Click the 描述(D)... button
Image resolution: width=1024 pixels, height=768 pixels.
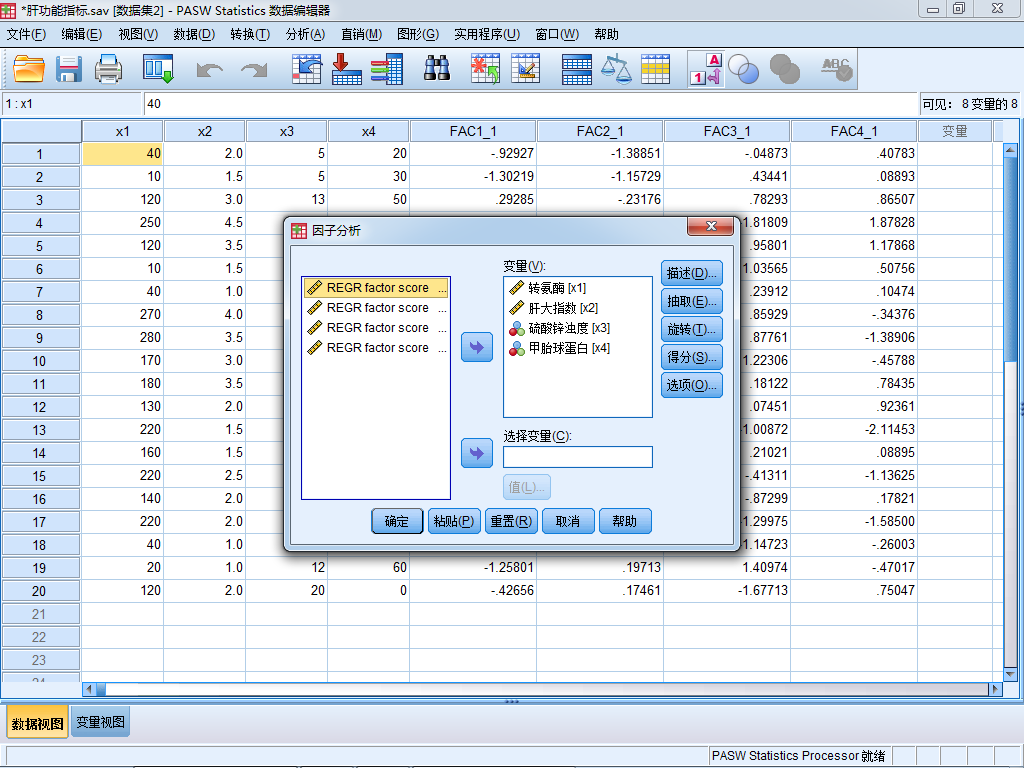(692, 273)
